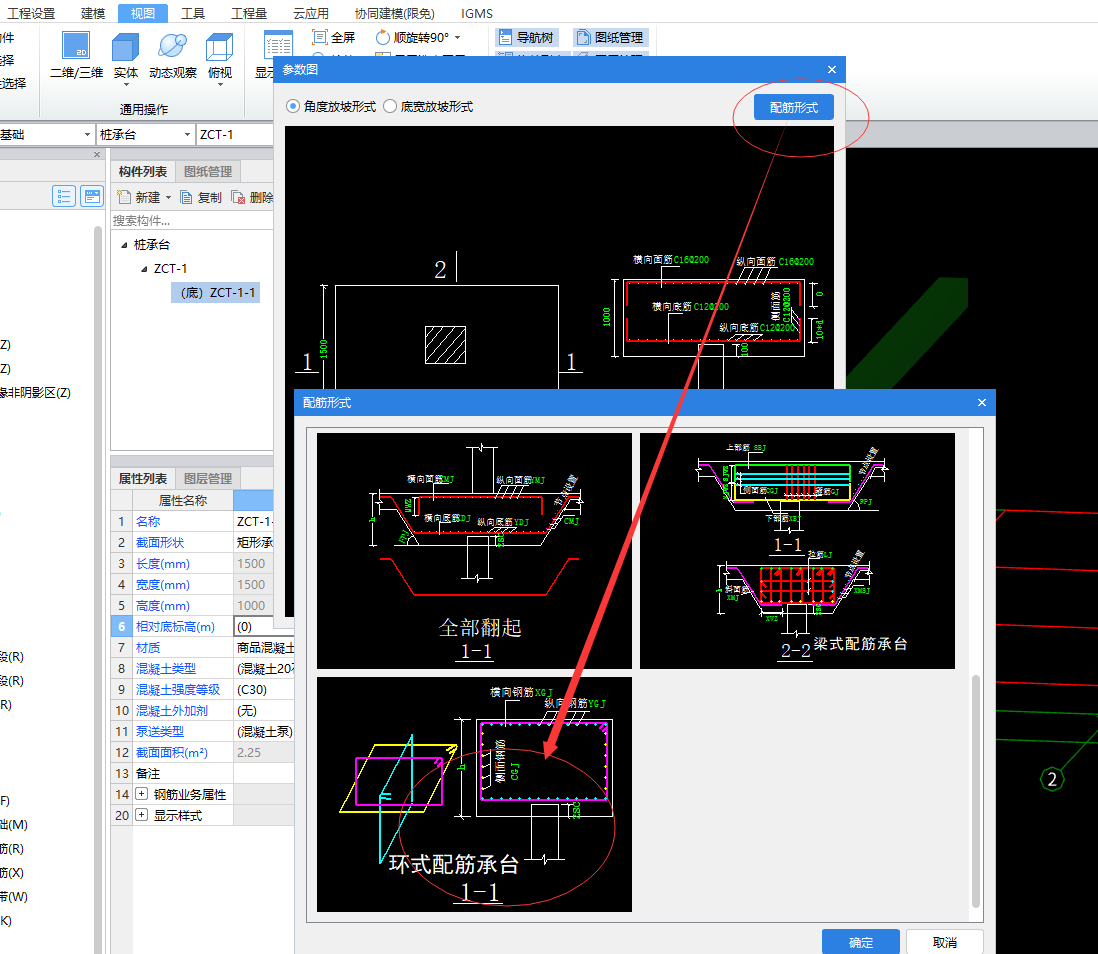Click the 截面形状 property link
The width and height of the screenshot is (1098, 954).
pos(160,542)
